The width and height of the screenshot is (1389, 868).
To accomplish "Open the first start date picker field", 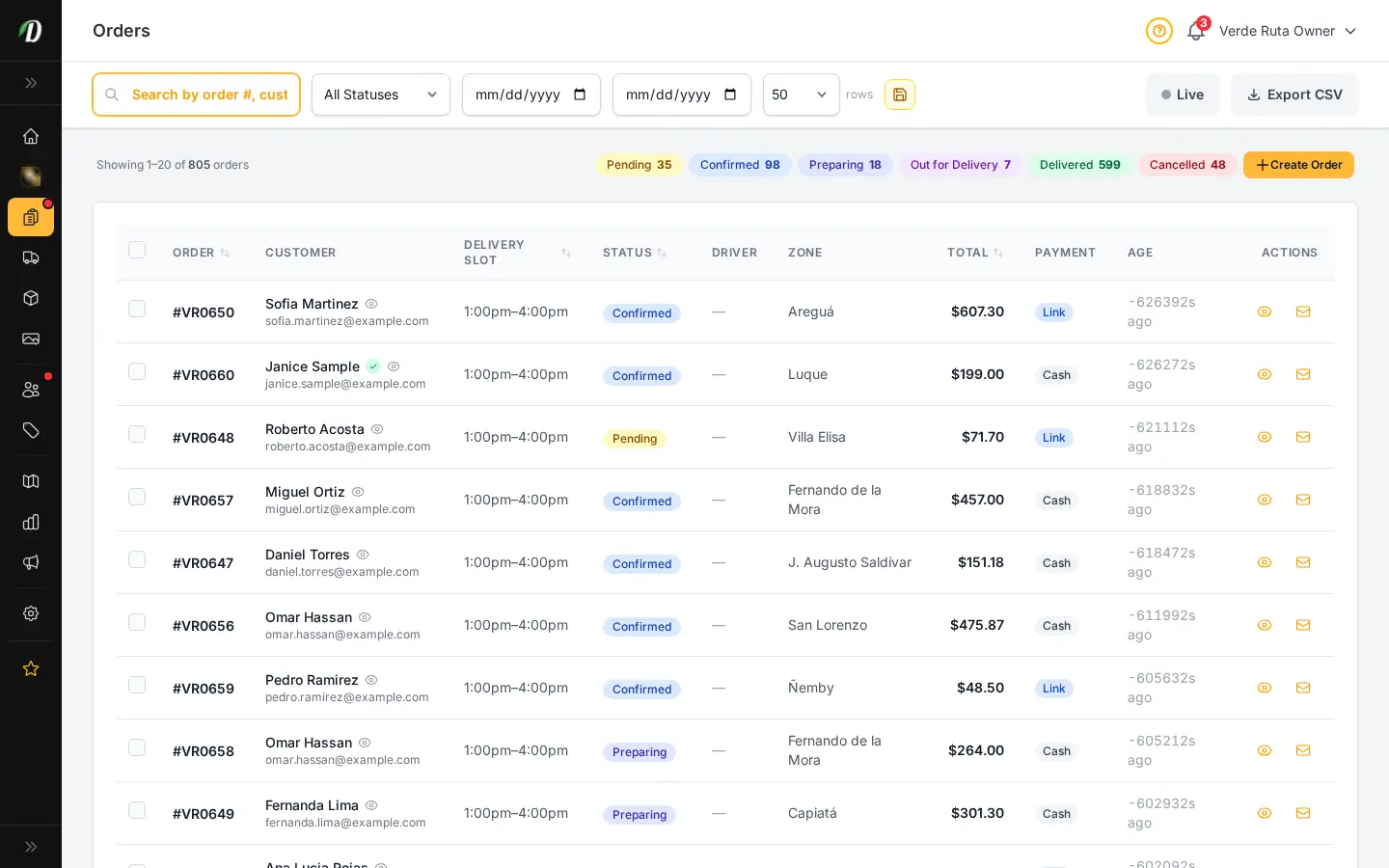I will (x=531, y=95).
